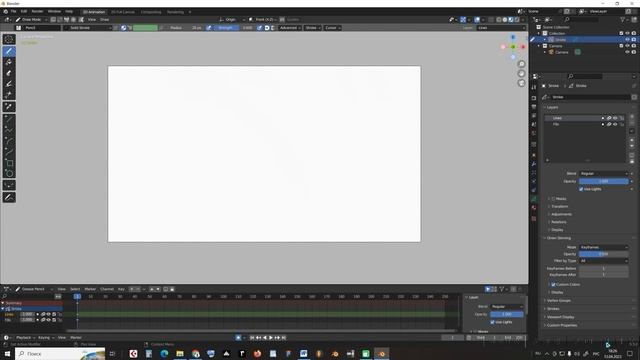The height and width of the screenshot is (360, 640).
Task: Select the Tint tool
Action: pos(9,84)
